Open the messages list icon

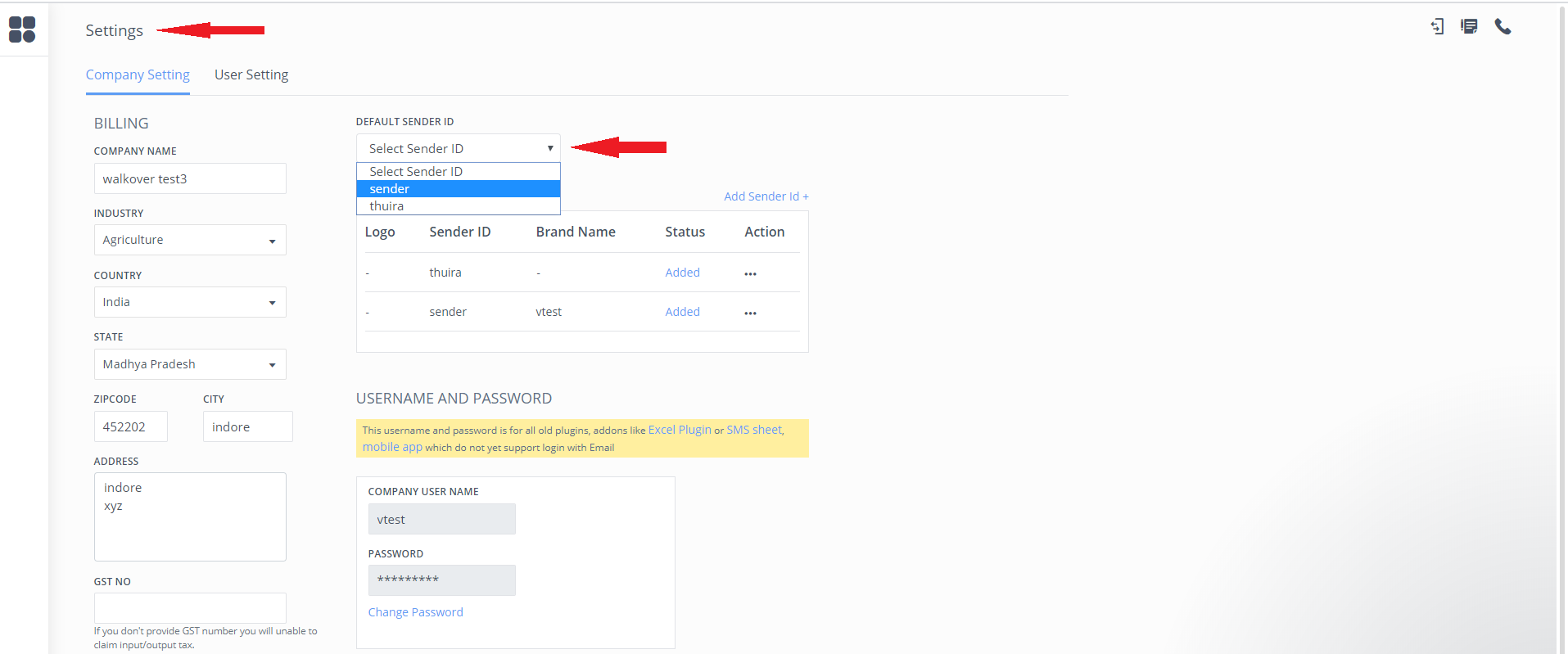point(1469,27)
